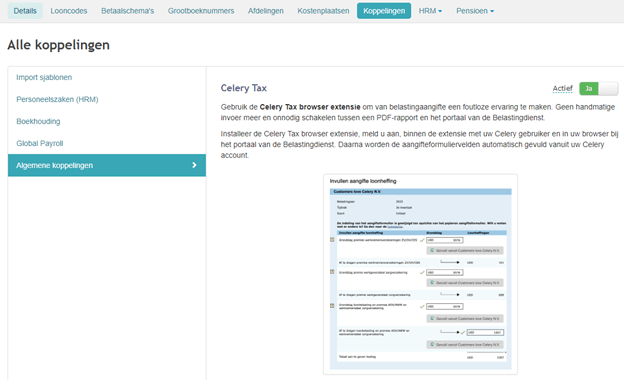The width and height of the screenshot is (624, 380).
Task: Click the bold 'Celery Tax browser extensie' text
Action: click(x=310, y=107)
